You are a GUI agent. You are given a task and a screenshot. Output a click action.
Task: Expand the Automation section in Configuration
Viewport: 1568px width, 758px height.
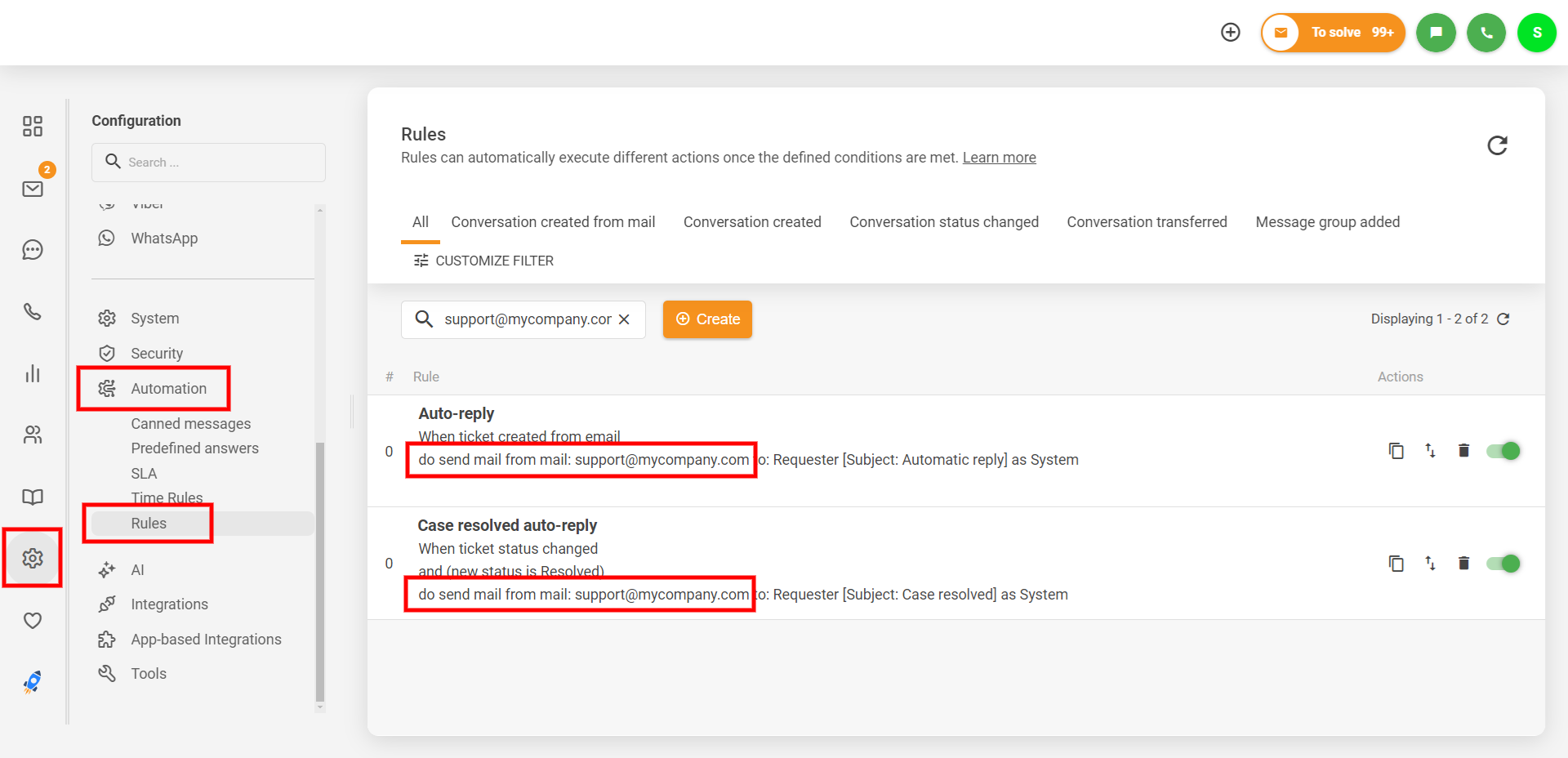(x=168, y=389)
